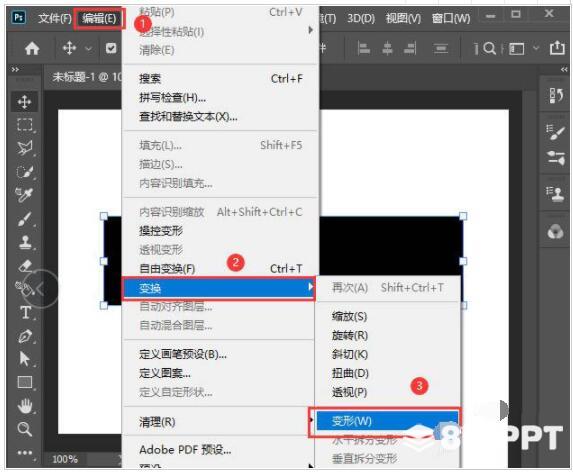
Task: Expand the Move tool preset dropdown arrow
Action: tap(89, 48)
